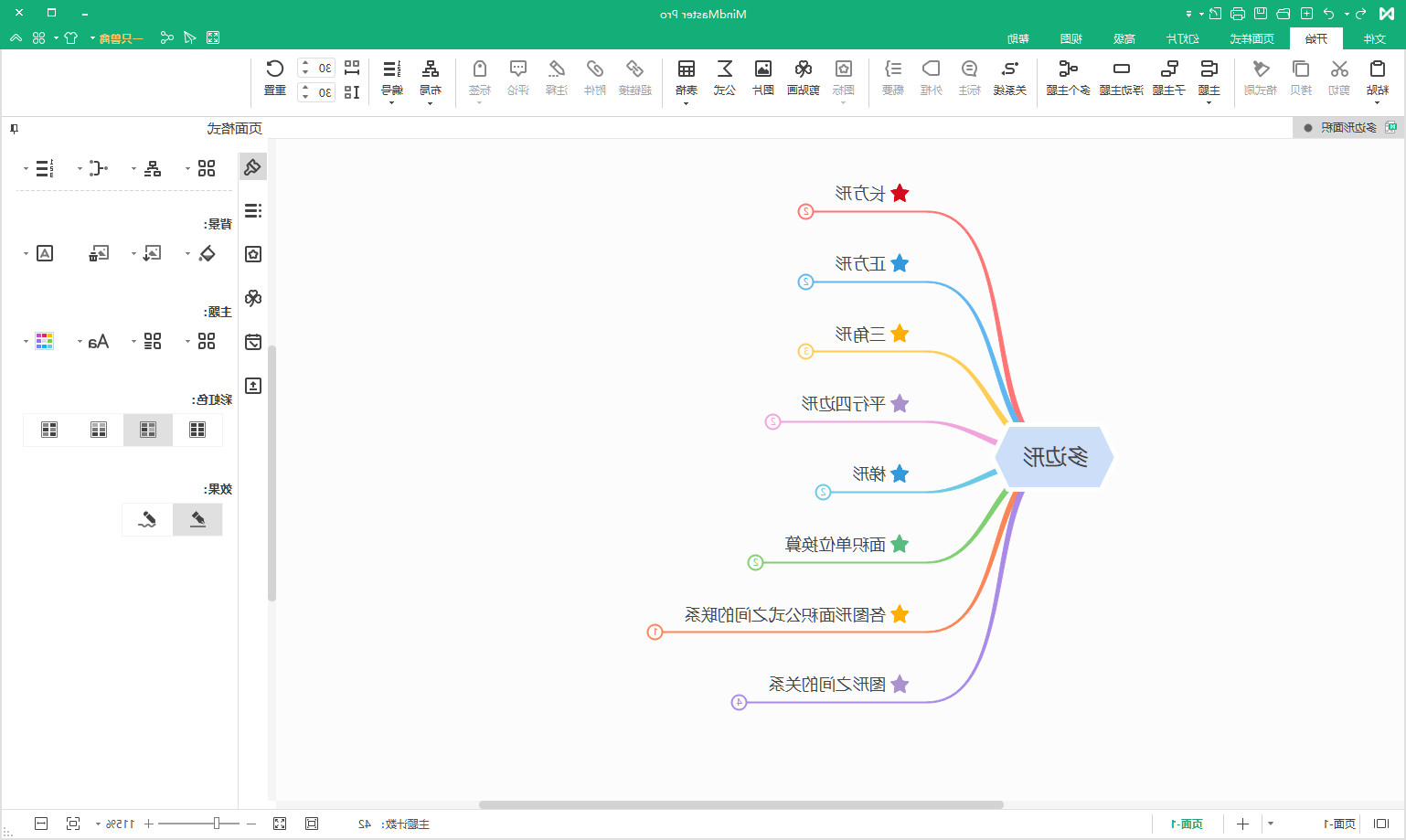Click the 评论 comment bubble icon

518,69
